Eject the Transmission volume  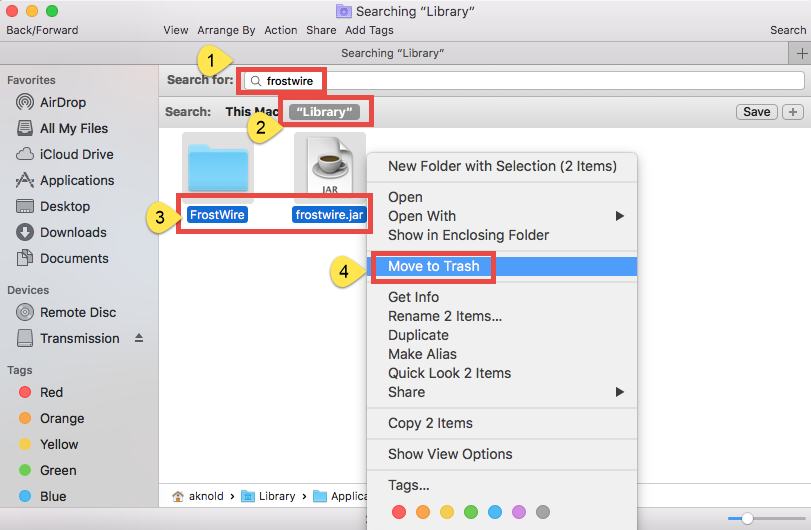[x=139, y=338]
